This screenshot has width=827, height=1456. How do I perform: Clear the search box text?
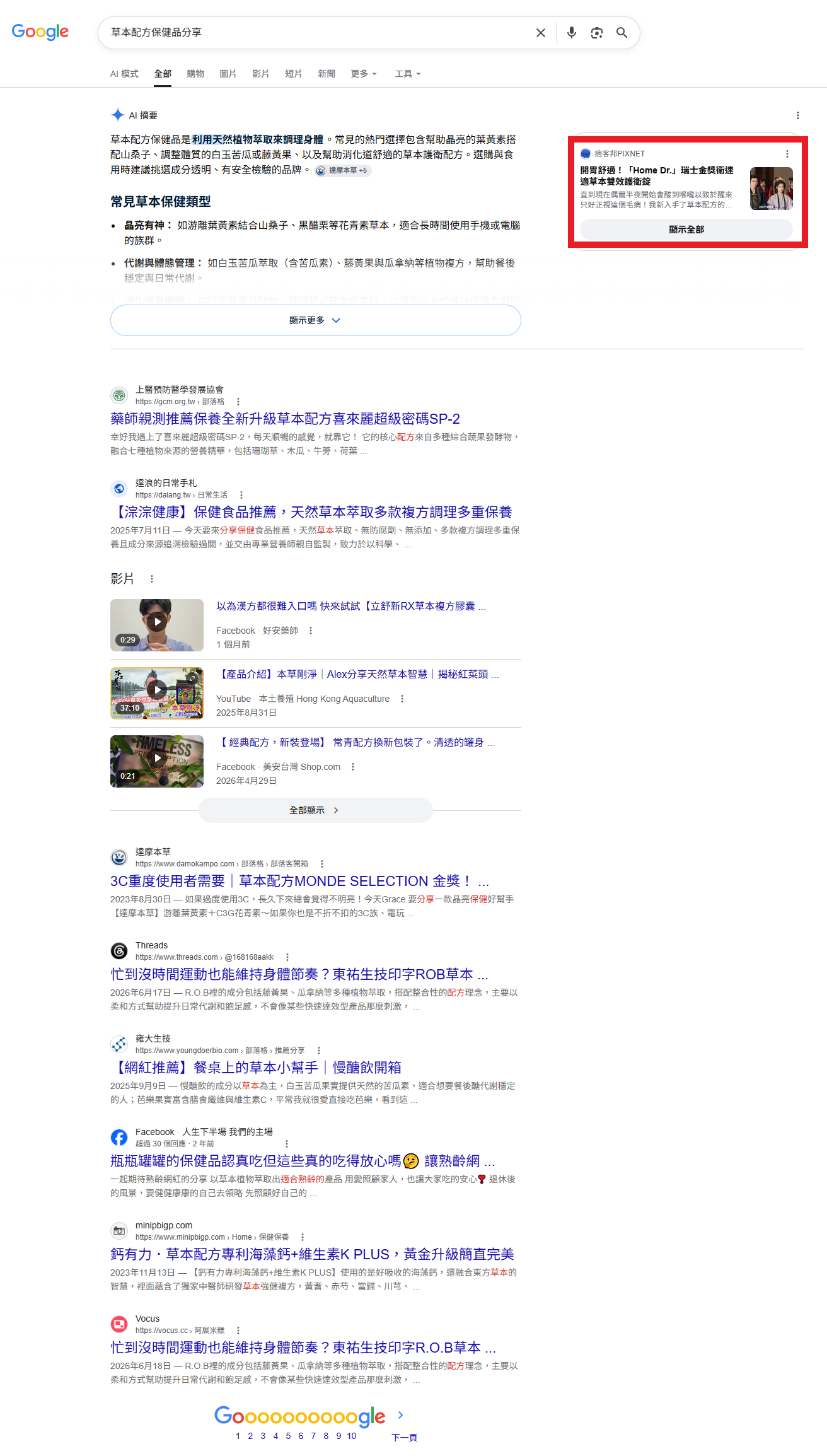coord(541,33)
